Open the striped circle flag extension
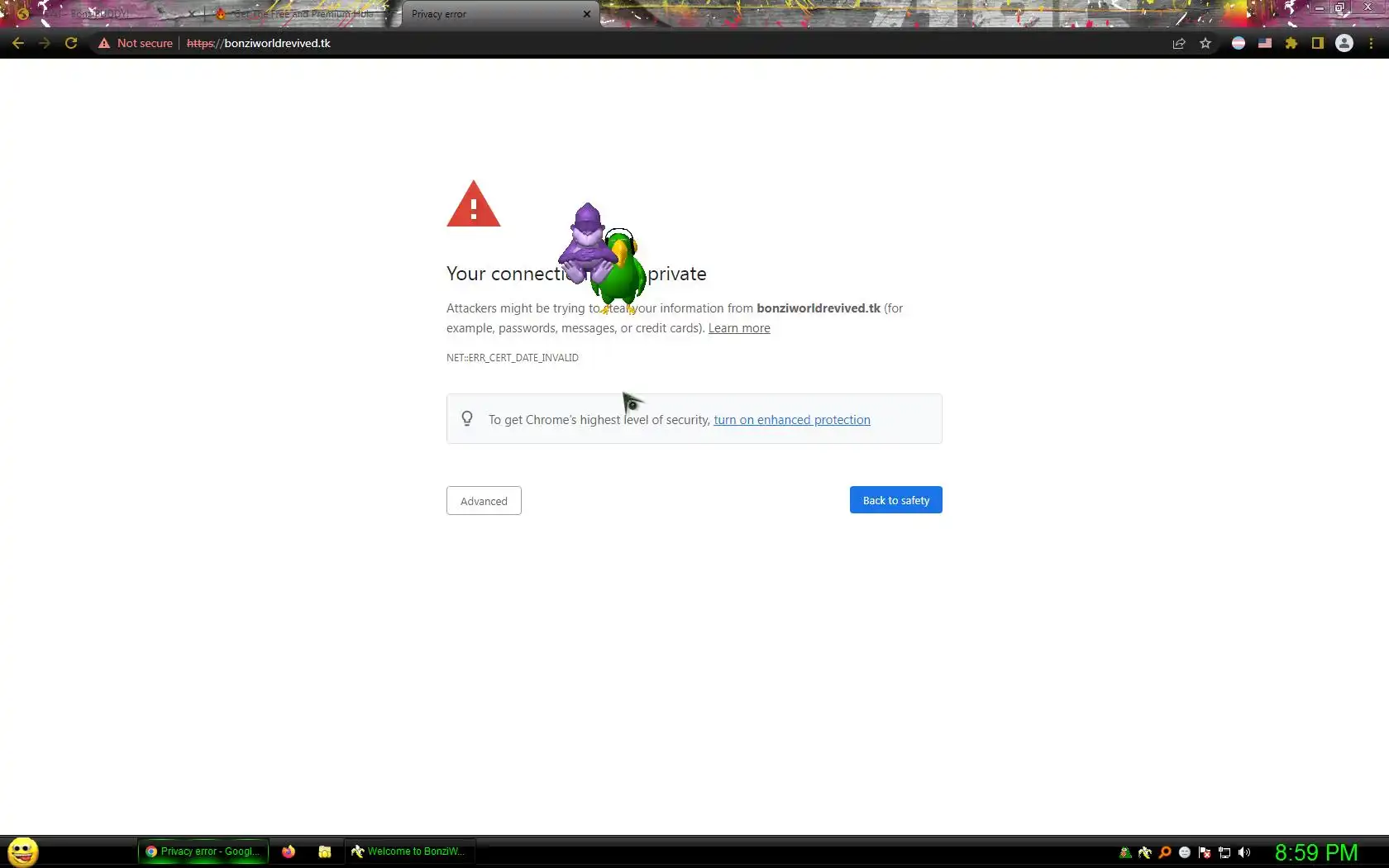 click(1239, 43)
